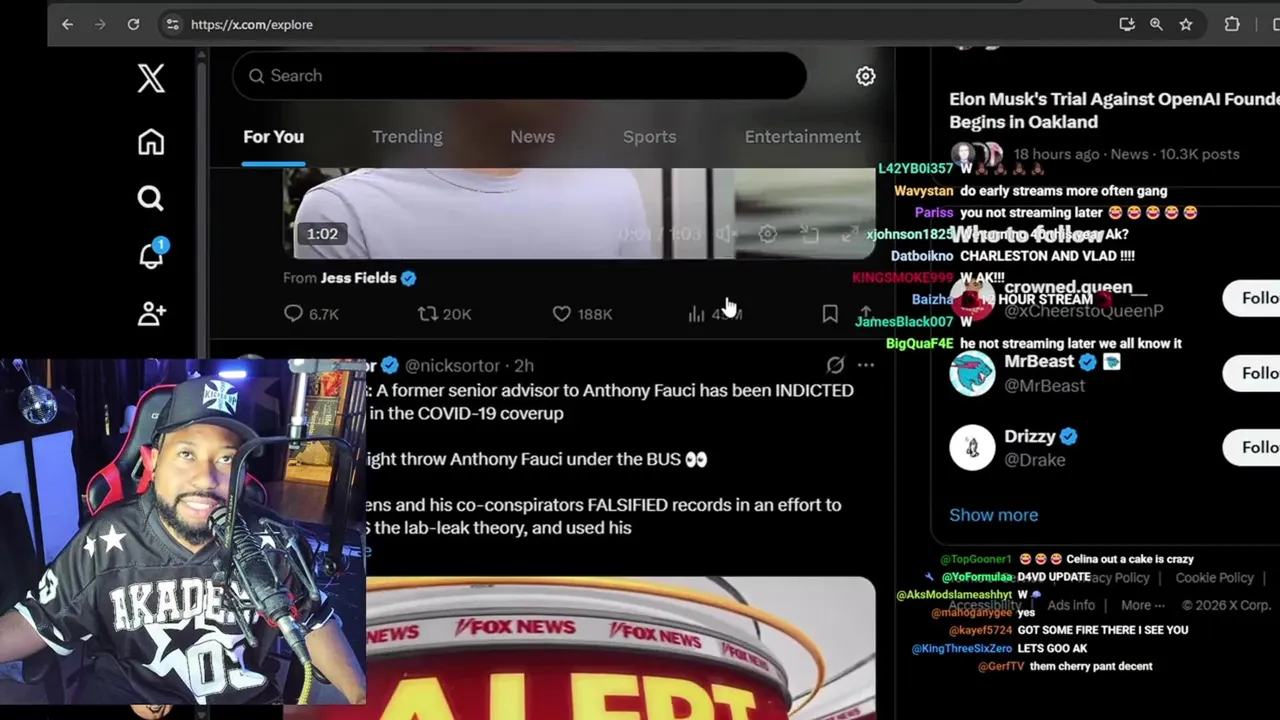Bookmark page with the star icon
Image resolution: width=1280 pixels, height=720 pixels.
click(1186, 24)
